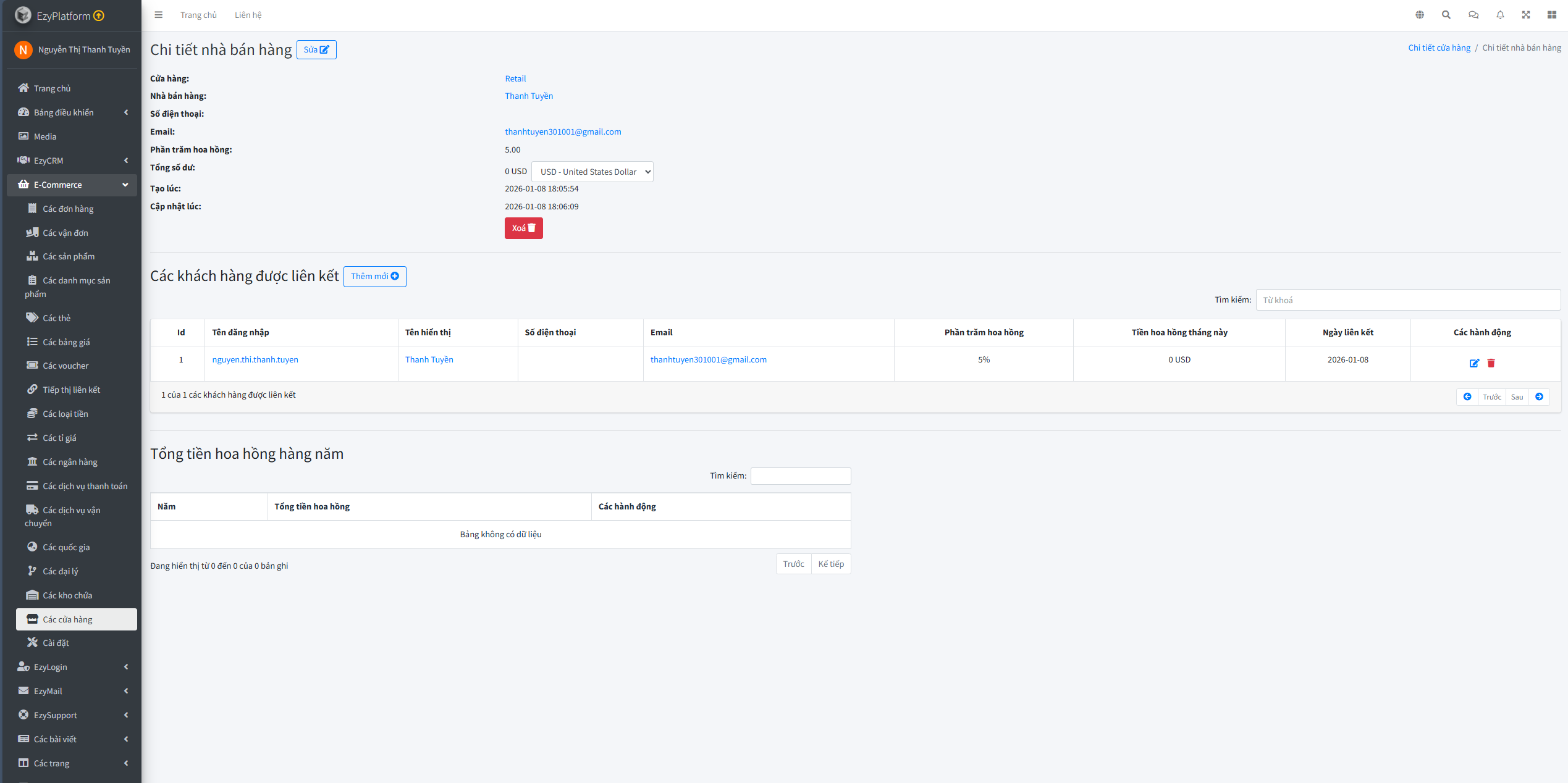Open the thanhtuyen301001@gmail.com link in details

pos(563,132)
